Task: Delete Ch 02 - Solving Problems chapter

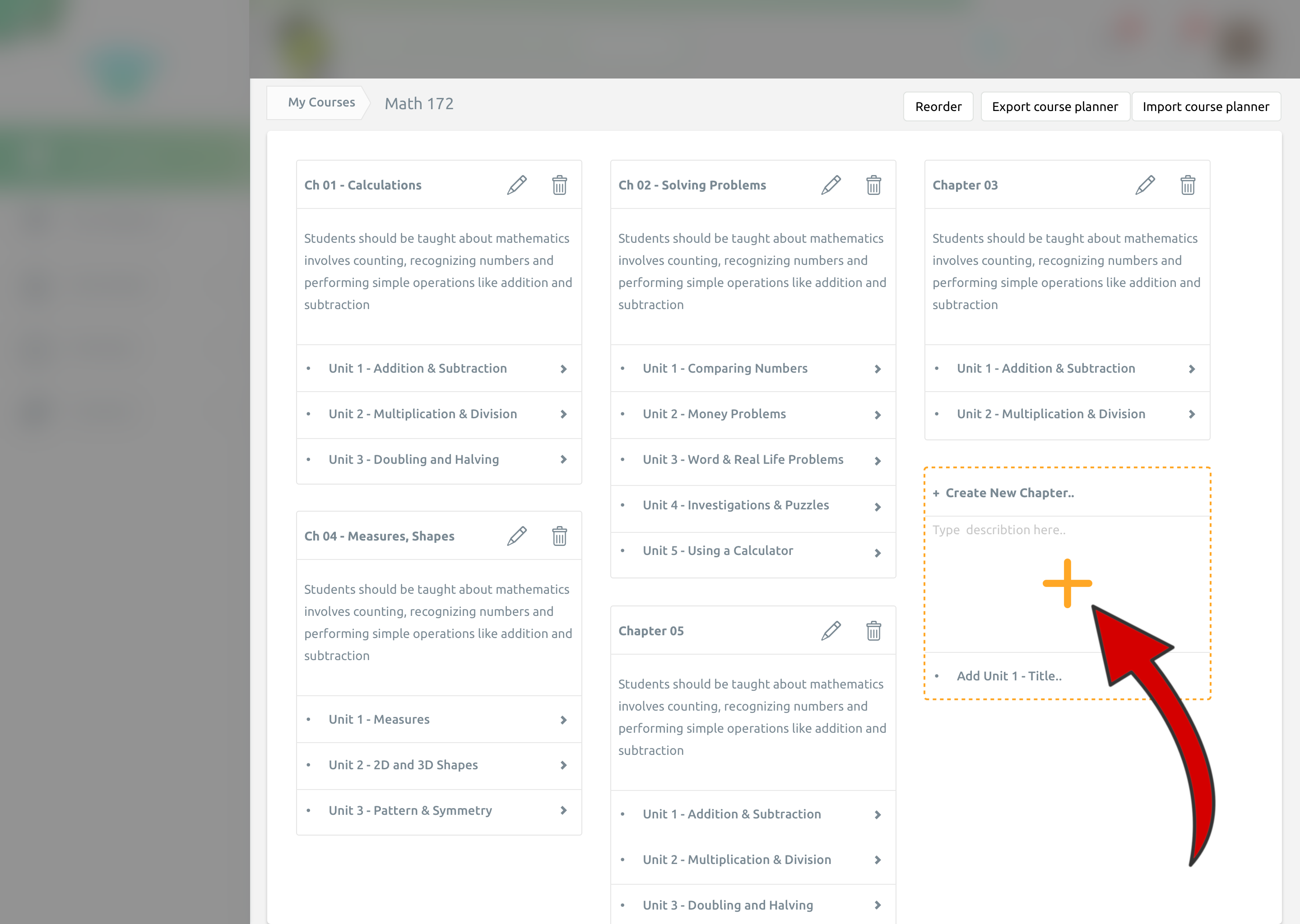Action: (x=873, y=185)
